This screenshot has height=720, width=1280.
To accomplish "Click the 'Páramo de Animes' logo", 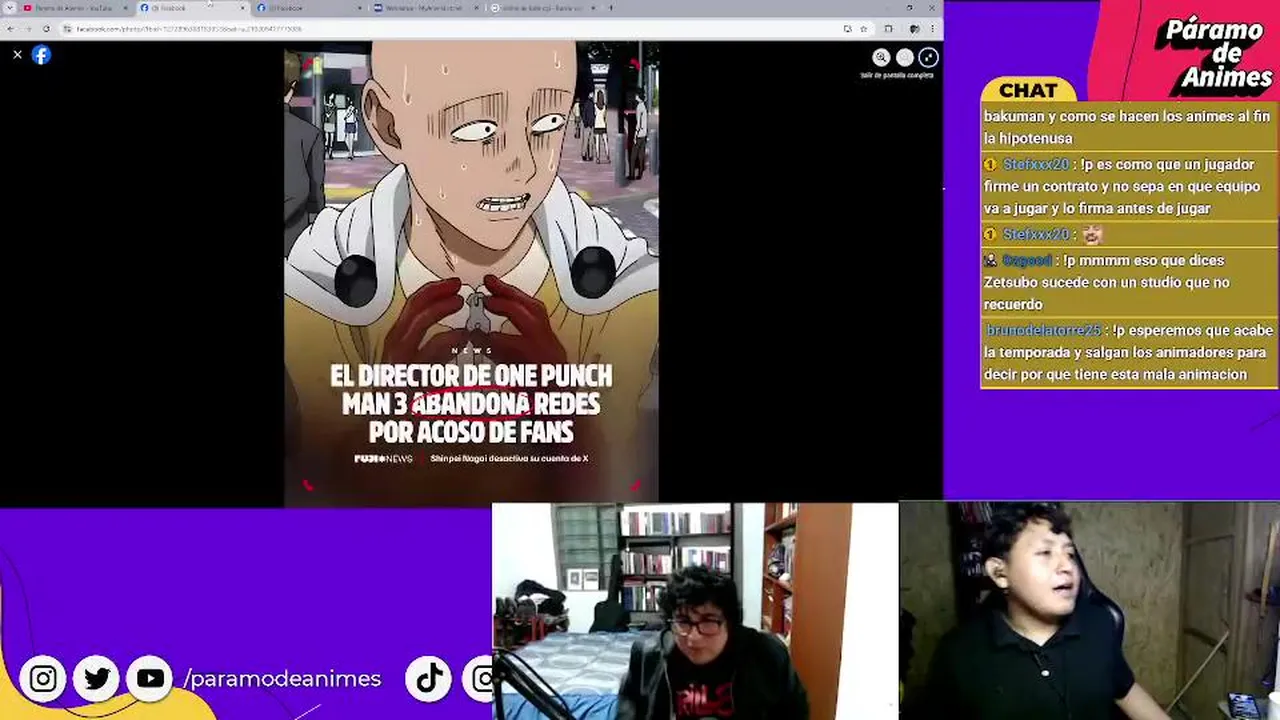I will click(1213, 52).
